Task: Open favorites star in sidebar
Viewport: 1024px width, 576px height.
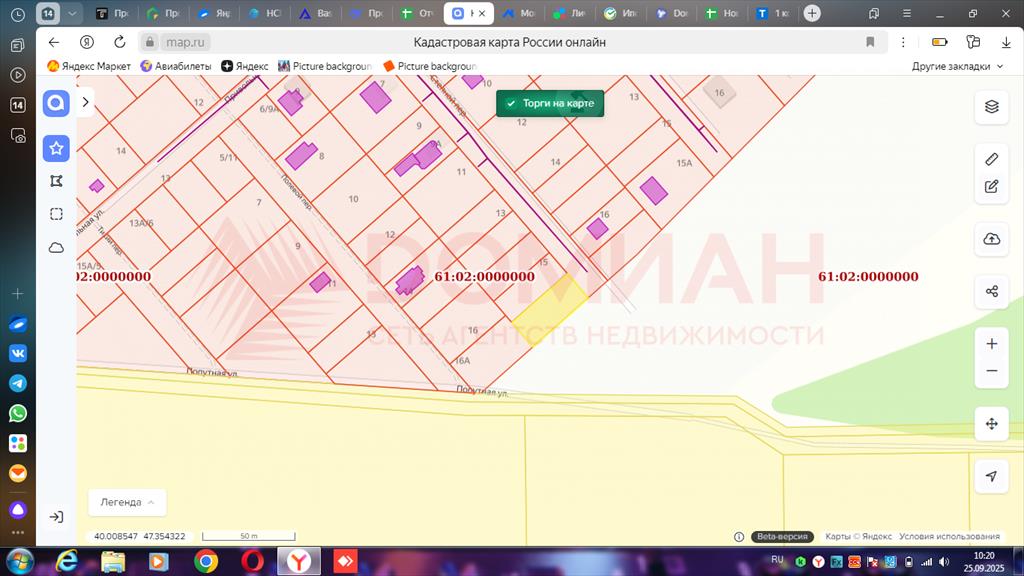Action: [x=56, y=148]
